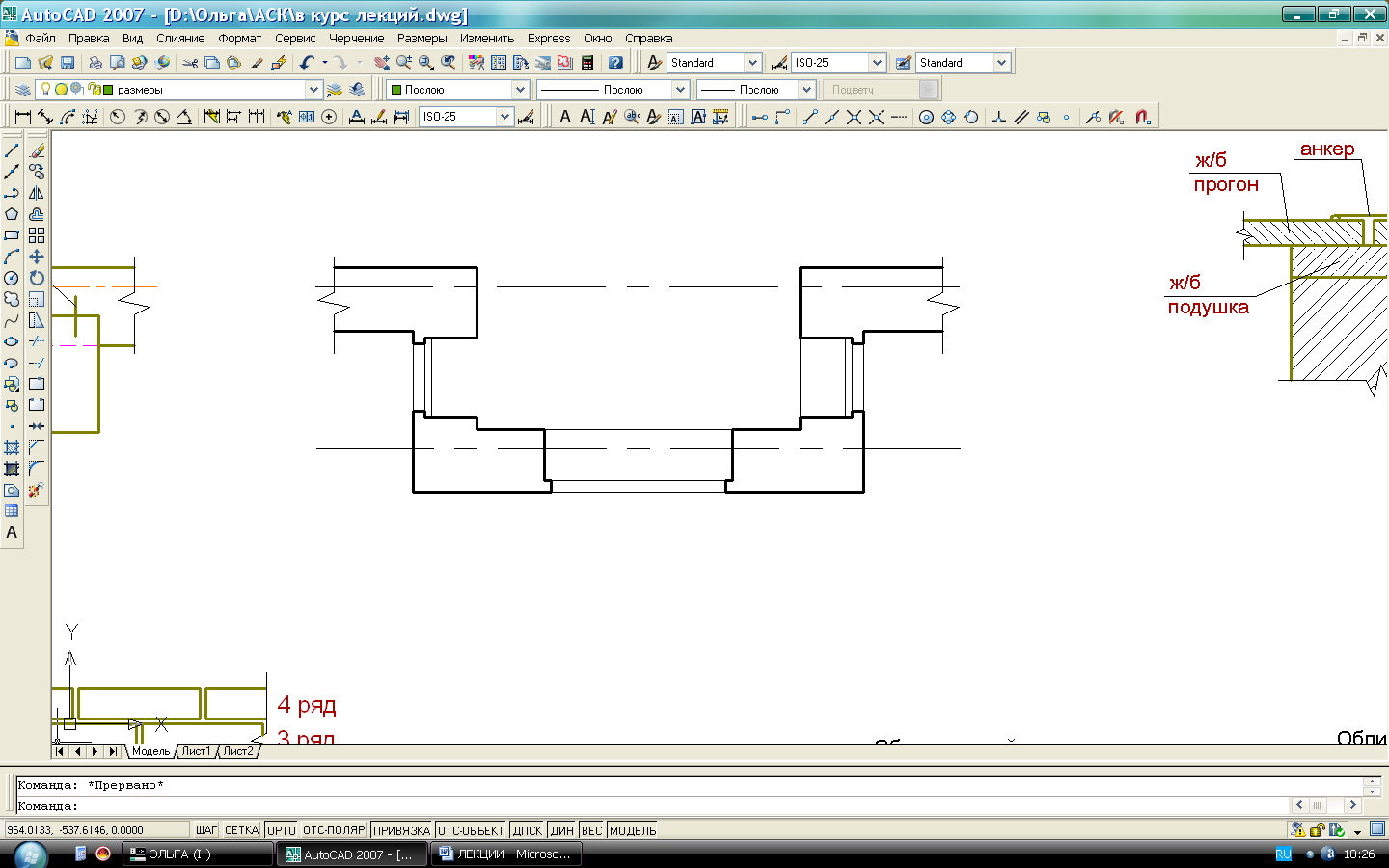Viewport: 1389px width, 868px height.
Task: Open the Черчение menu
Action: pyautogui.click(x=356, y=39)
